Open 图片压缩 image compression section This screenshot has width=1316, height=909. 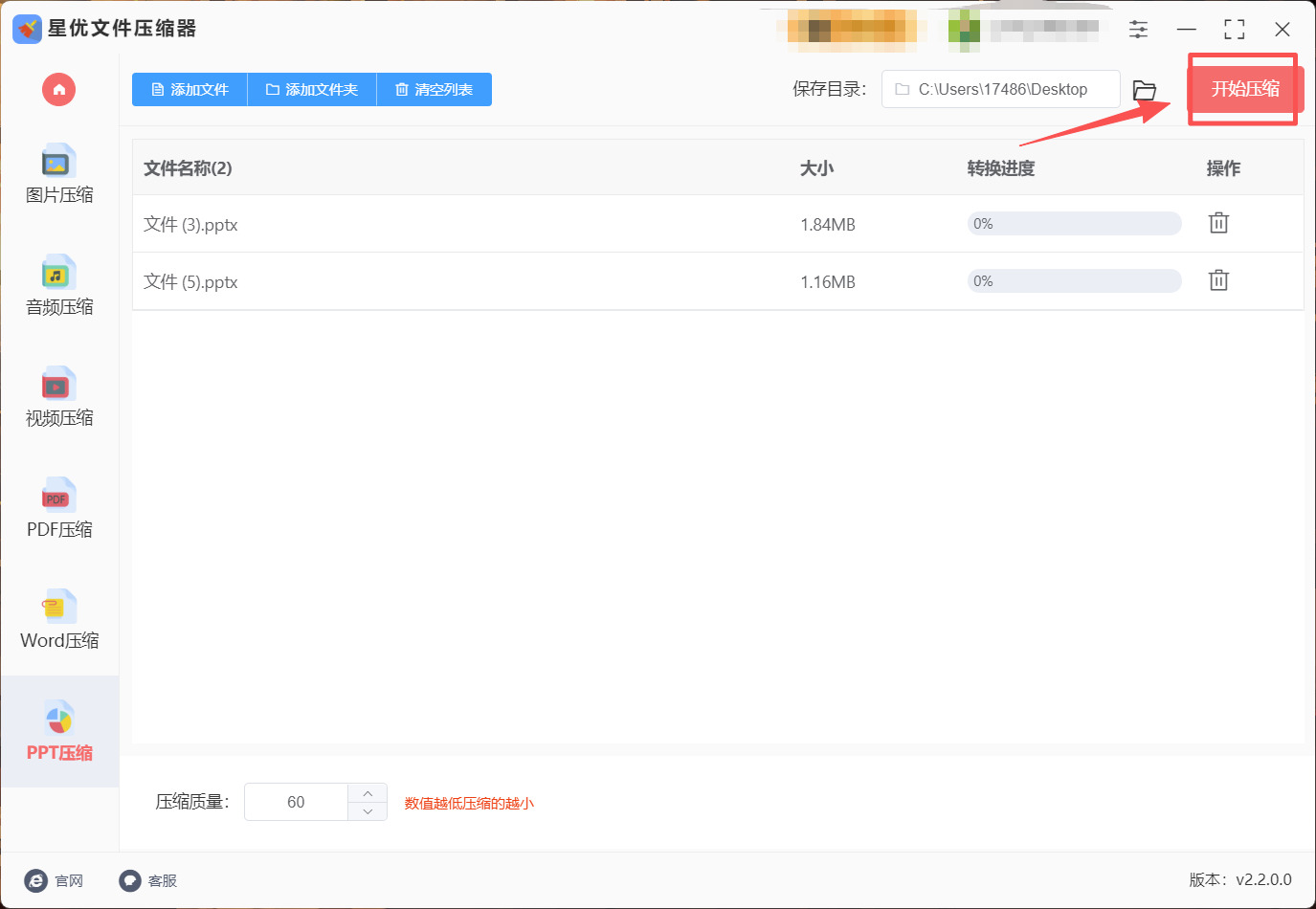tap(59, 175)
